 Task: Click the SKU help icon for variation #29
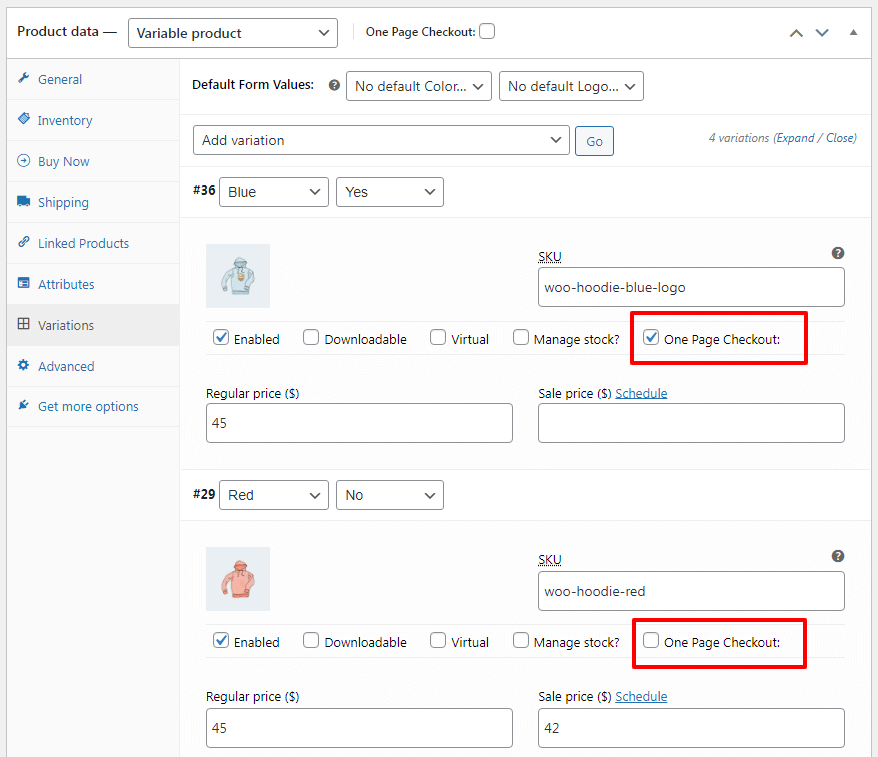tap(838, 556)
